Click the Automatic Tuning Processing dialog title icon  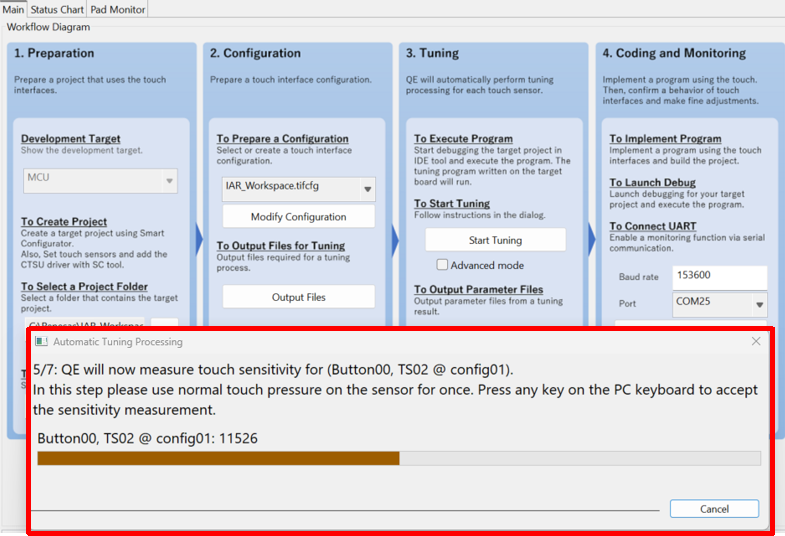[41, 341]
